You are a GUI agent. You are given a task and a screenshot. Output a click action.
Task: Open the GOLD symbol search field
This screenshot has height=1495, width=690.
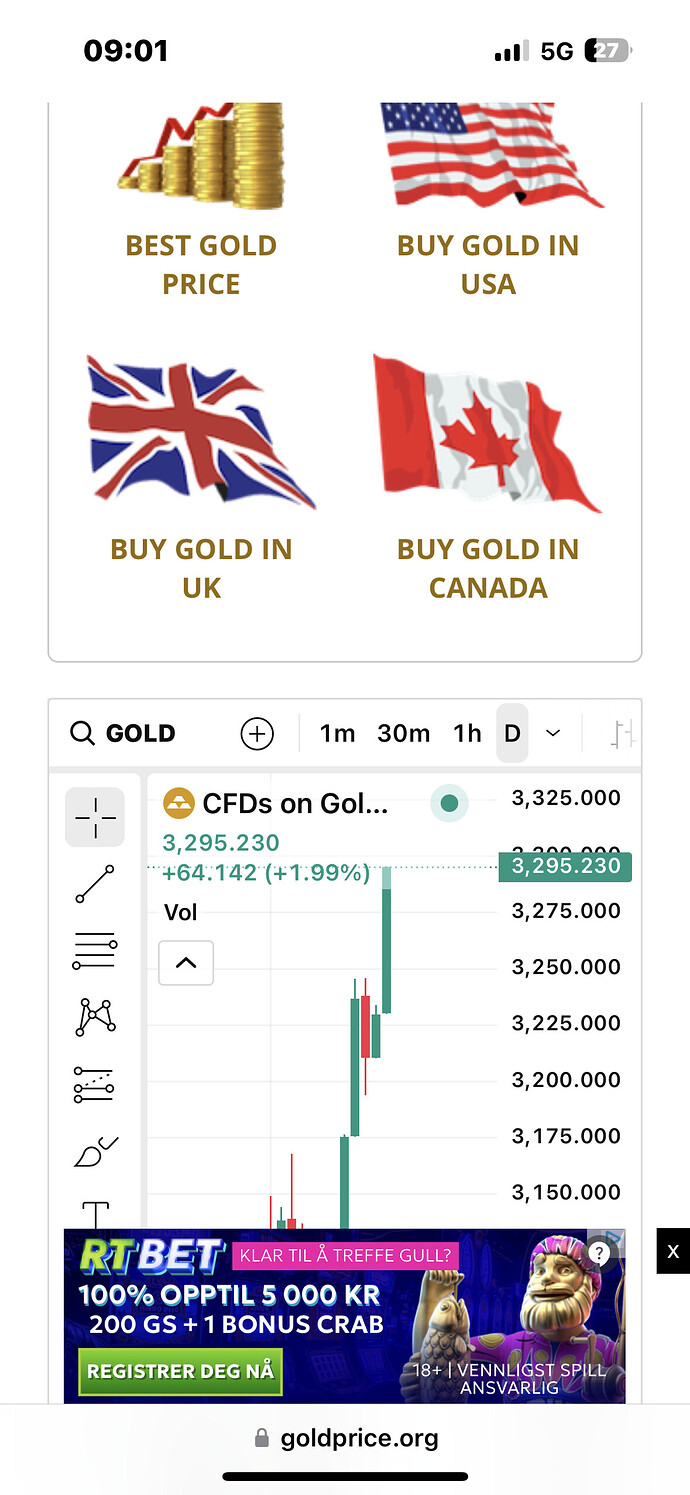[x=123, y=734]
